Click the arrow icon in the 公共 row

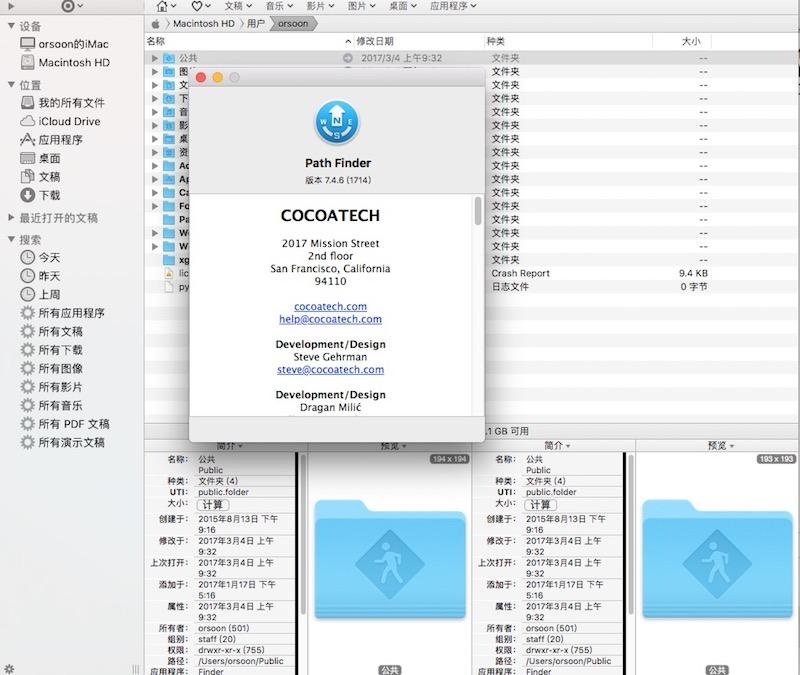pos(347,58)
